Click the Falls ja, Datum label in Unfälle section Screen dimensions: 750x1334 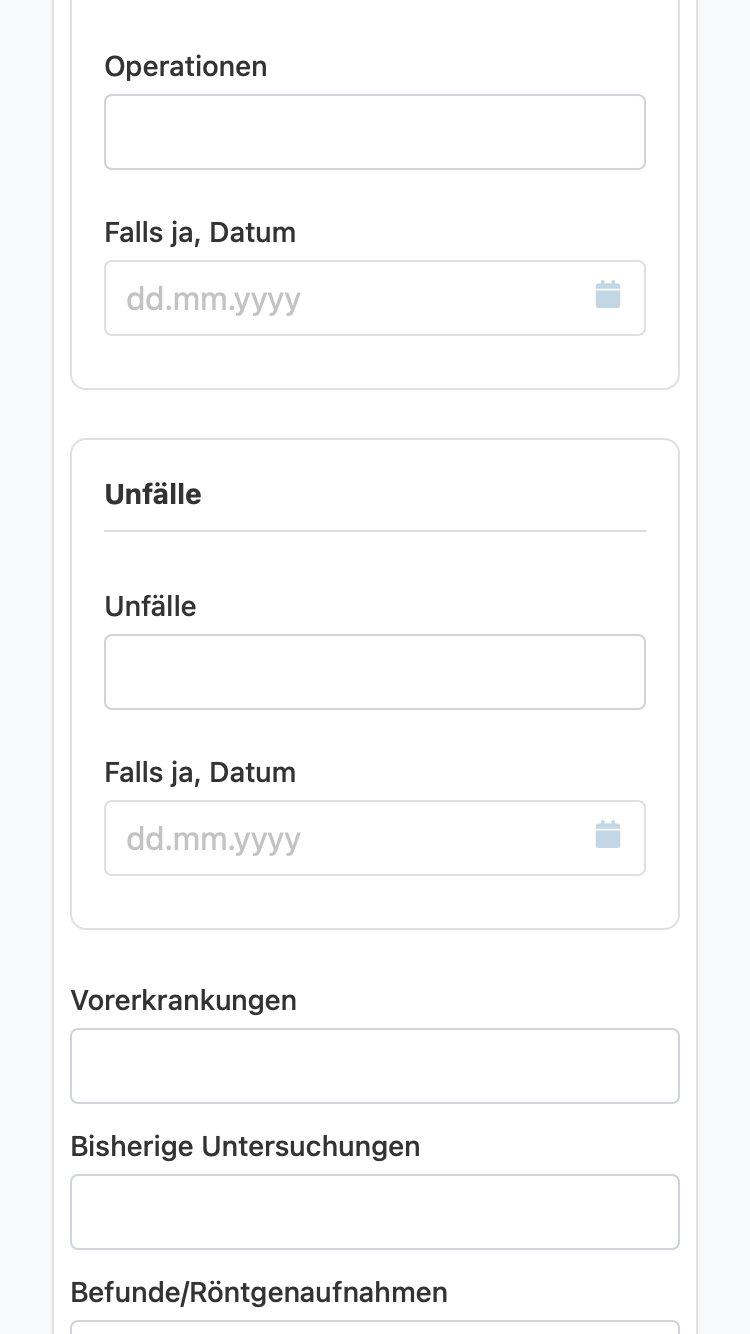(x=200, y=773)
